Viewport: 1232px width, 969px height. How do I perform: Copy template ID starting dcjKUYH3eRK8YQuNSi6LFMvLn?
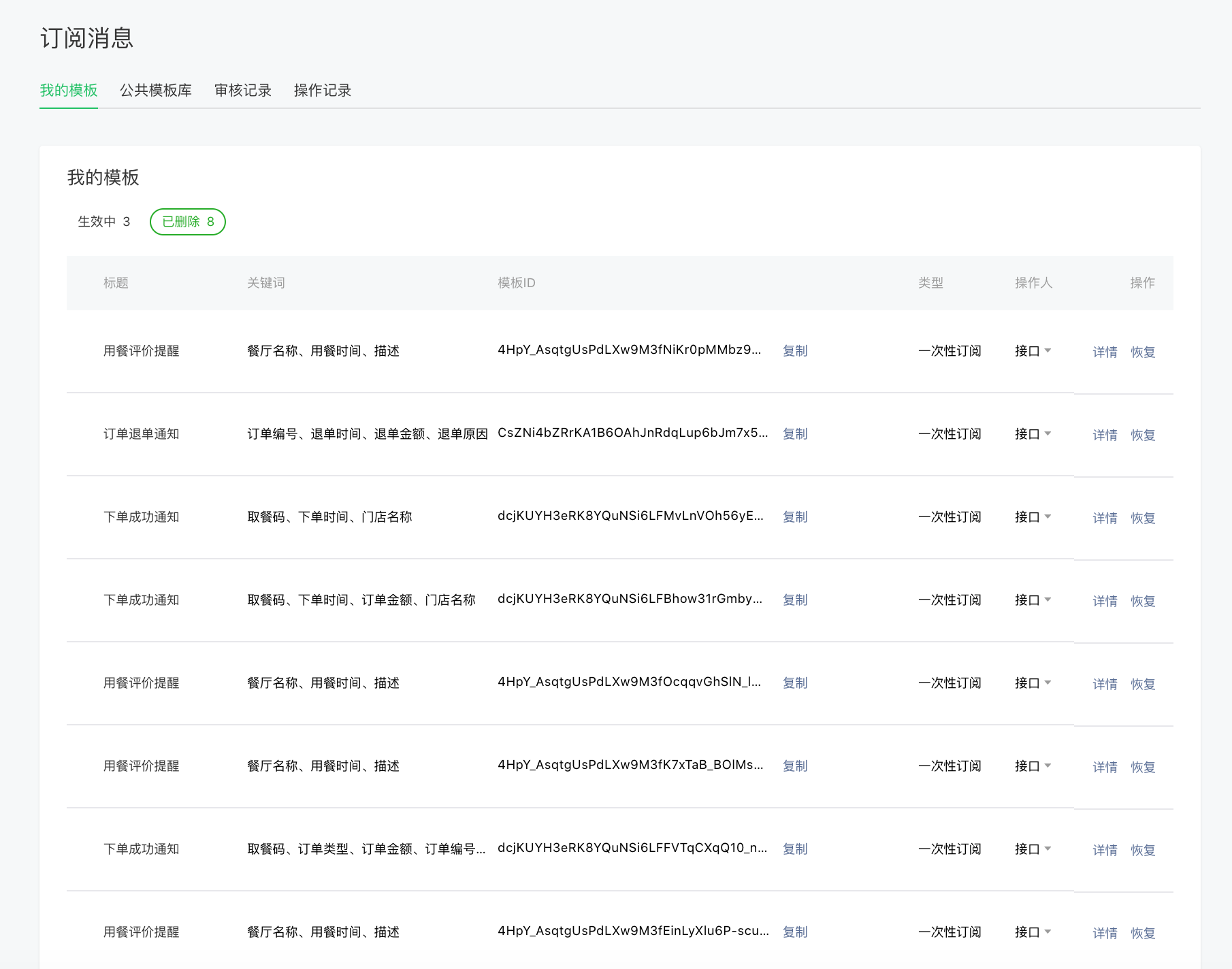[795, 517]
